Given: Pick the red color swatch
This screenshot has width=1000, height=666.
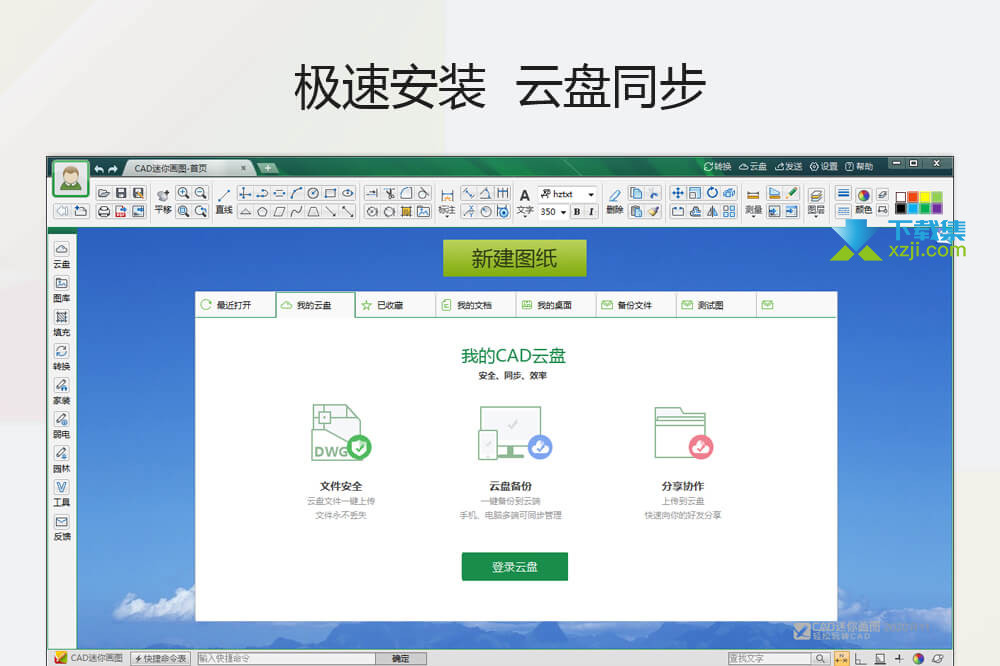Looking at the screenshot, I should click(912, 196).
